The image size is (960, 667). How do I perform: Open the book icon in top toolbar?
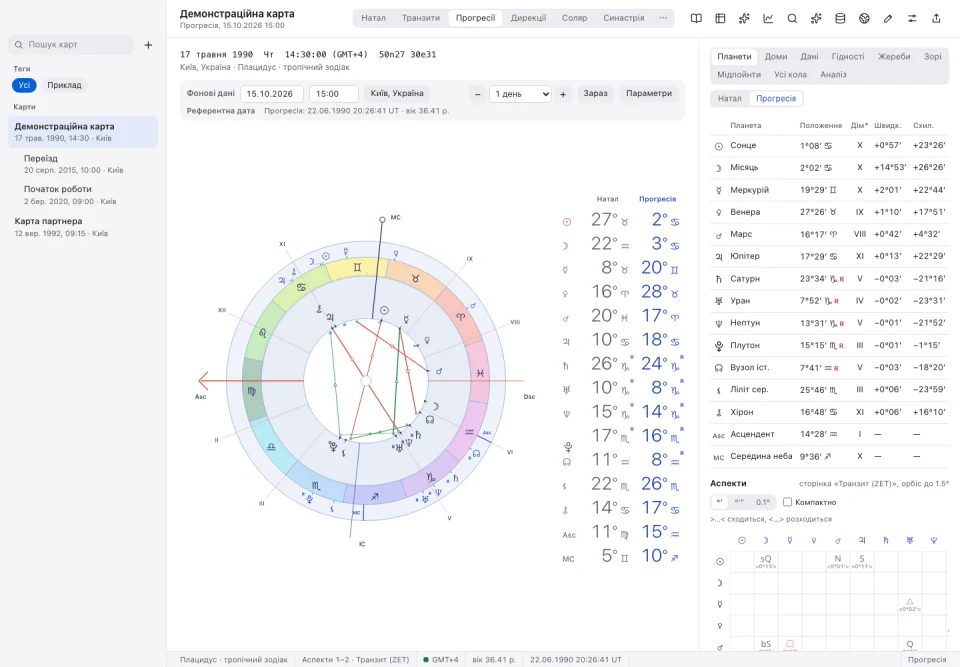point(696,18)
